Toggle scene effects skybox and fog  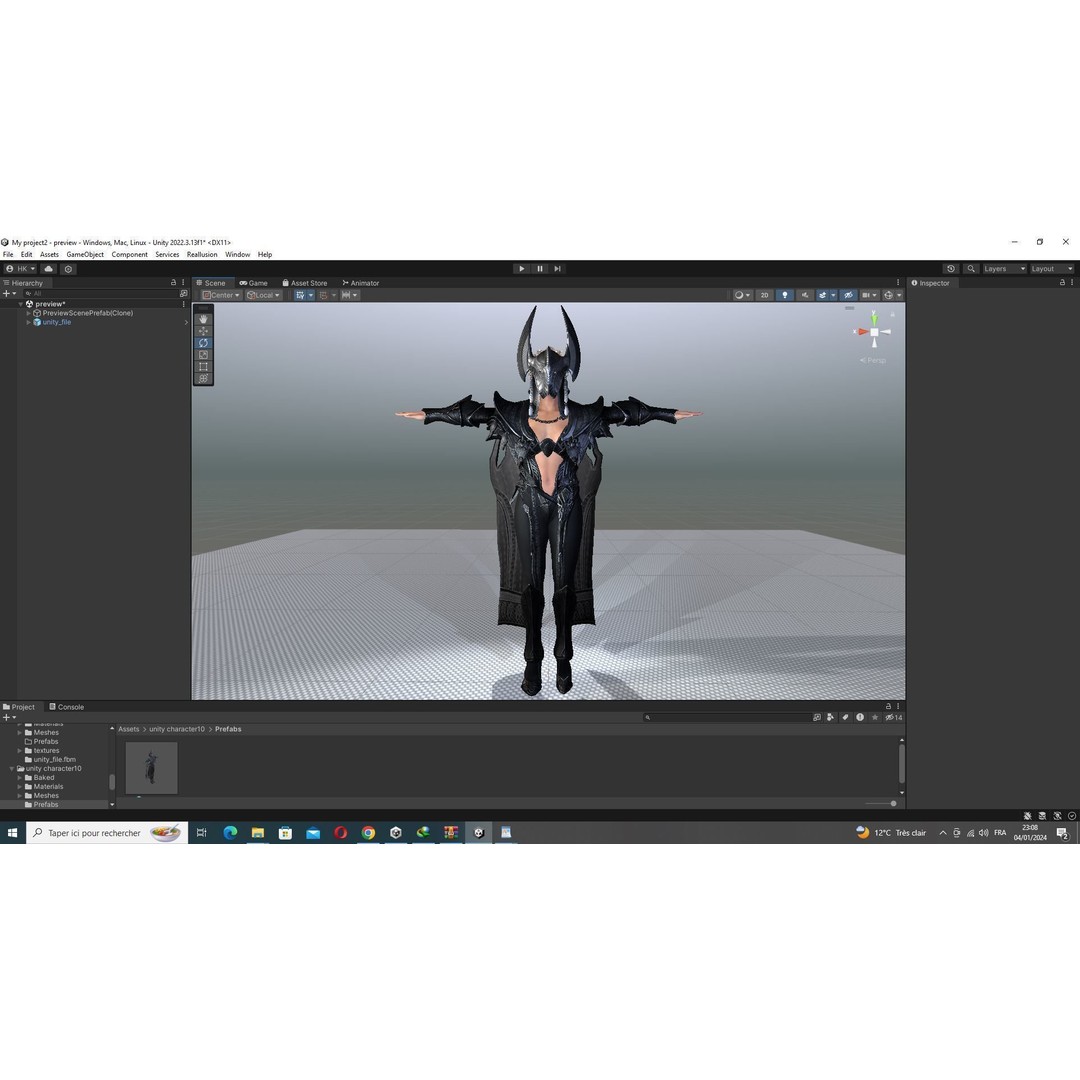pos(822,295)
